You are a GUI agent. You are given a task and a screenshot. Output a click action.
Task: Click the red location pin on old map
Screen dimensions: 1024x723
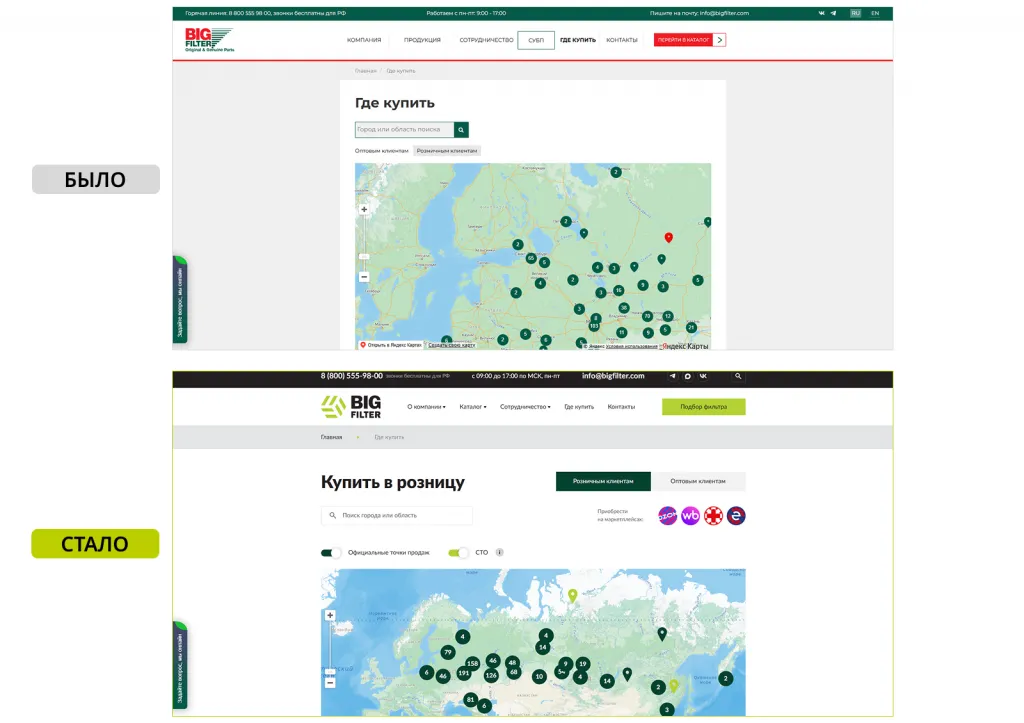pos(668,238)
